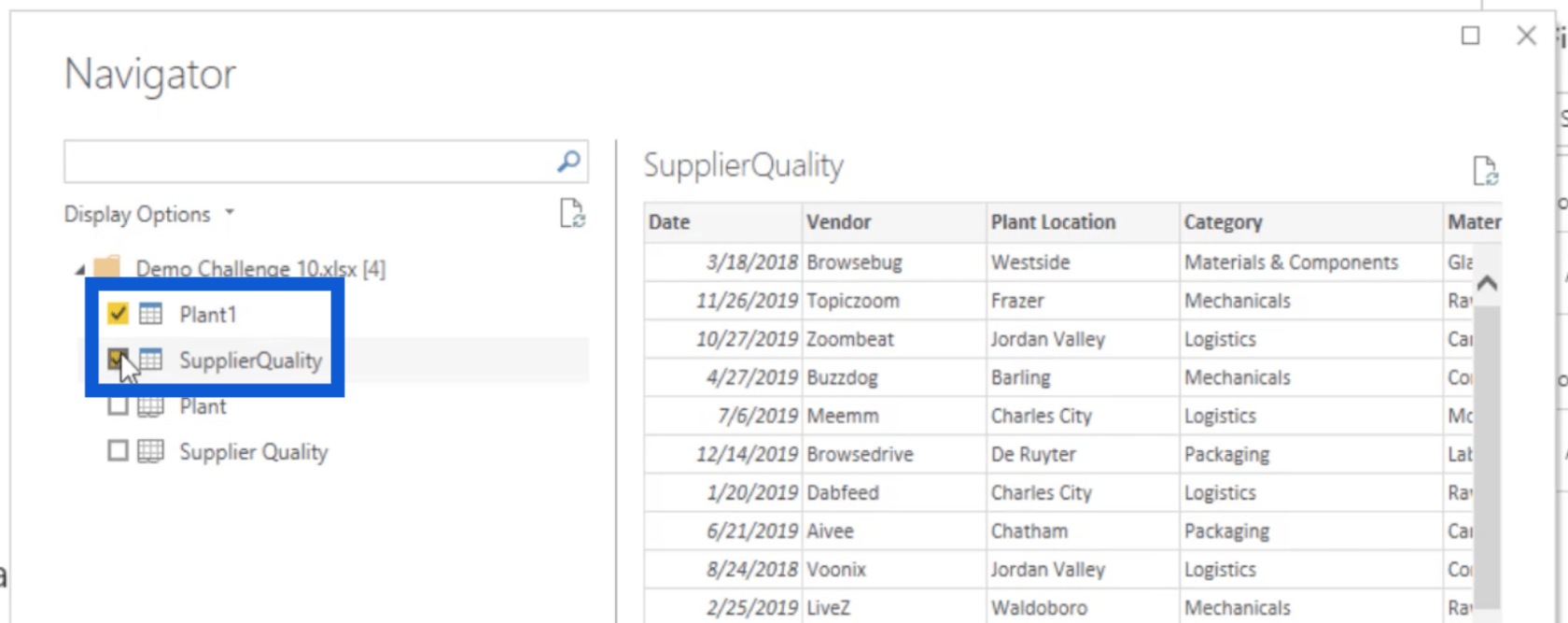Click the 1/20/2019 date cell
The width and height of the screenshot is (1568, 623).
(722, 492)
